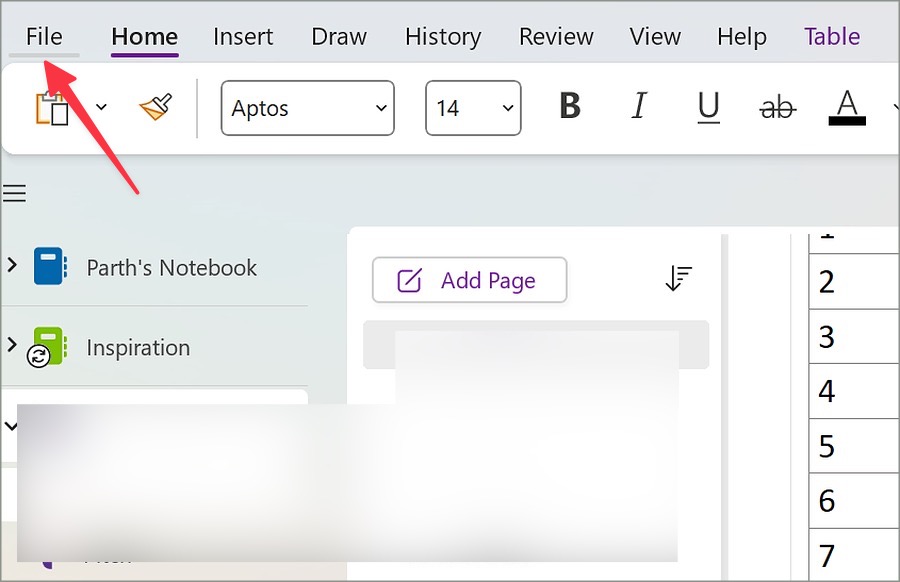Screen dimensions: 900x582
Task: Open the Aptos font name dropdown
Action: pyautogui.click(x=308, y=108)
